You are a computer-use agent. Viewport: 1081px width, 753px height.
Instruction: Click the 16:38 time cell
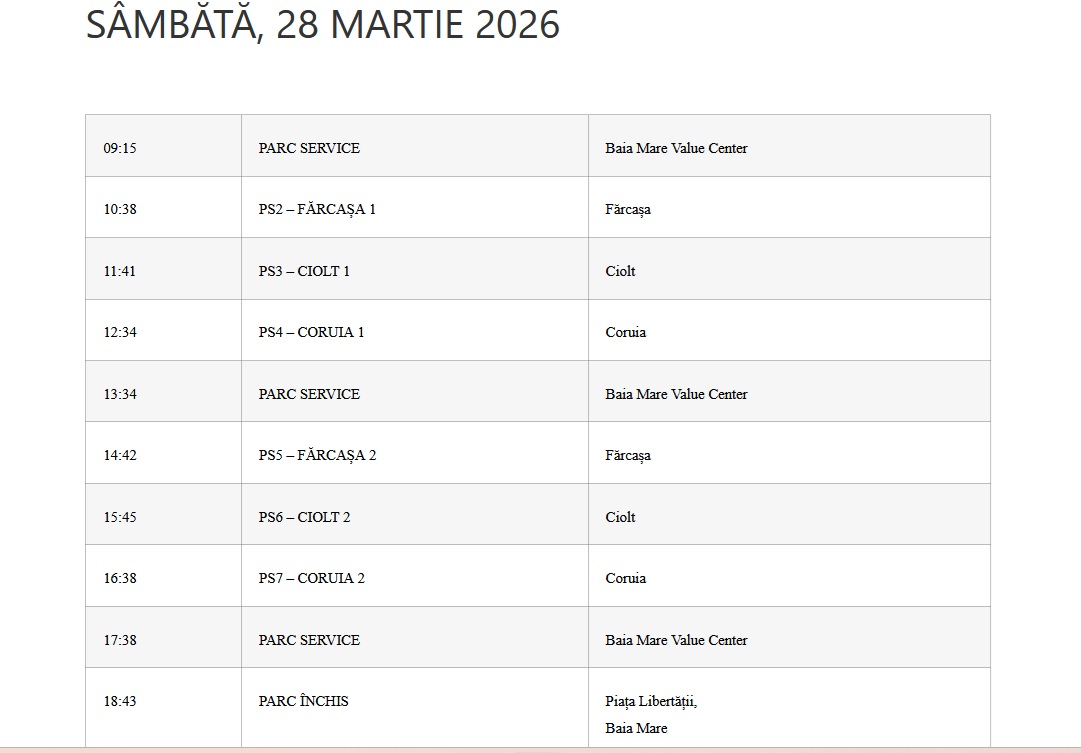(x=120, y=578)
